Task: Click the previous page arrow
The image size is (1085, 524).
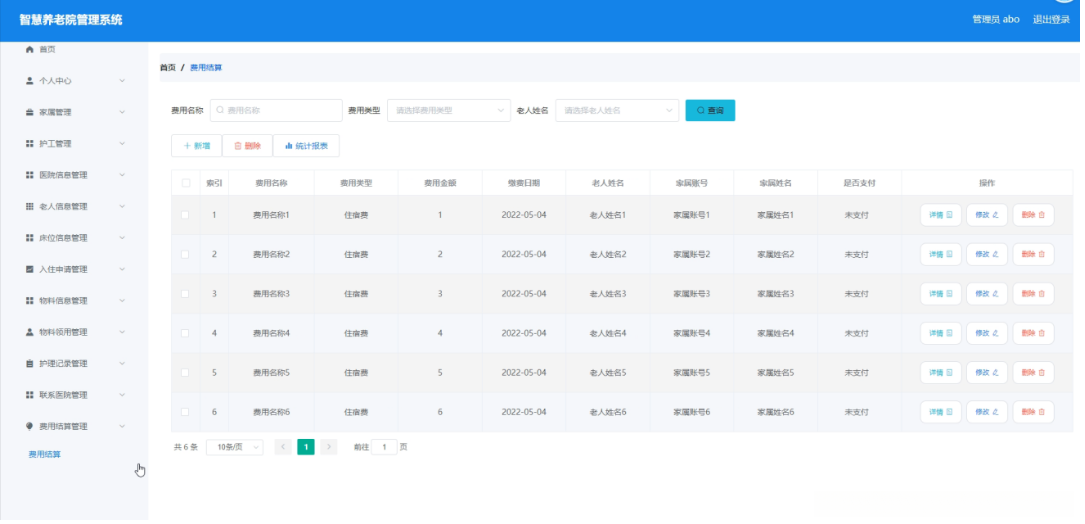Action: click(x=283, y=447)
